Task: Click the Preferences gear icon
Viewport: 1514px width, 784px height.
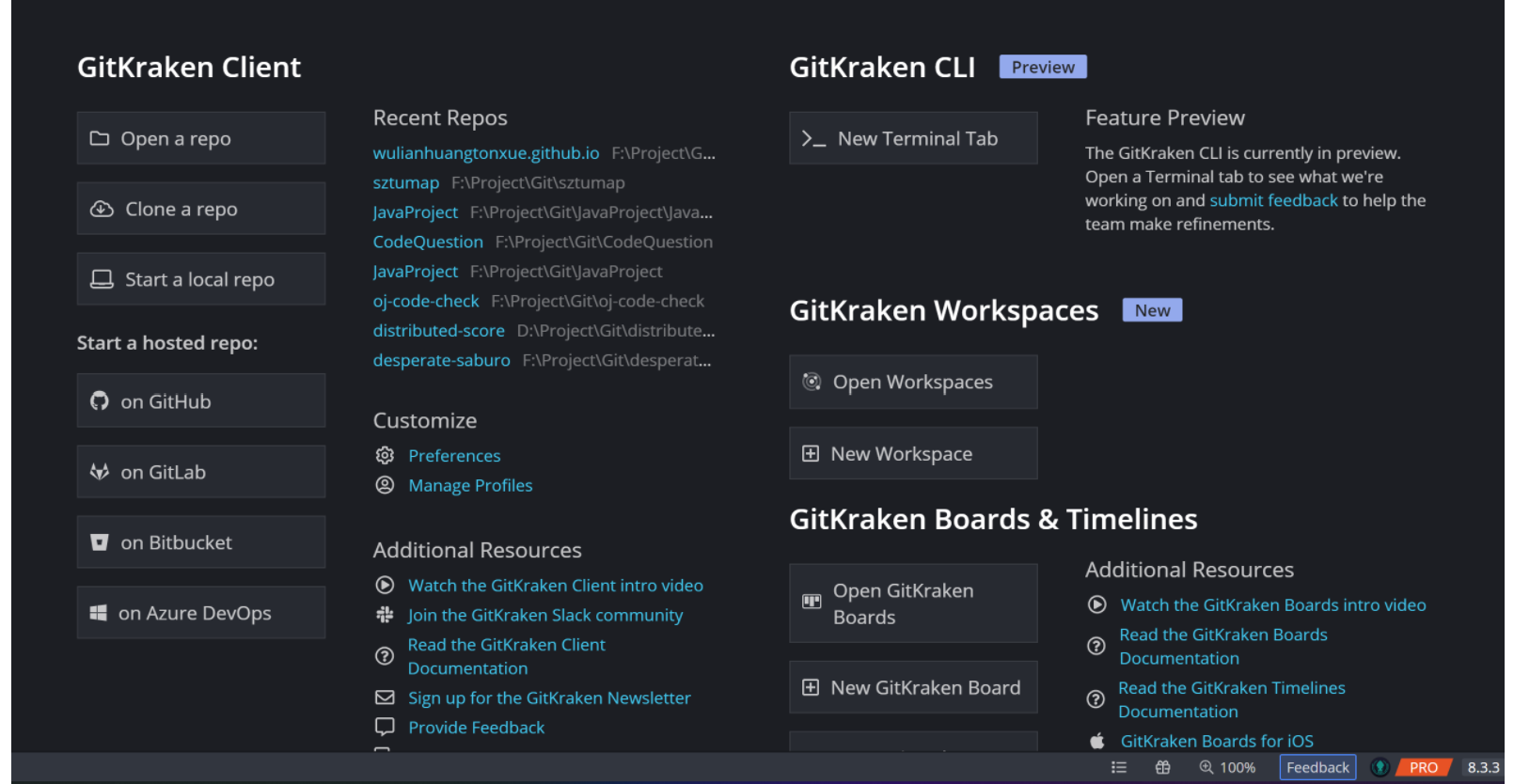Action: tap(385, 456)
